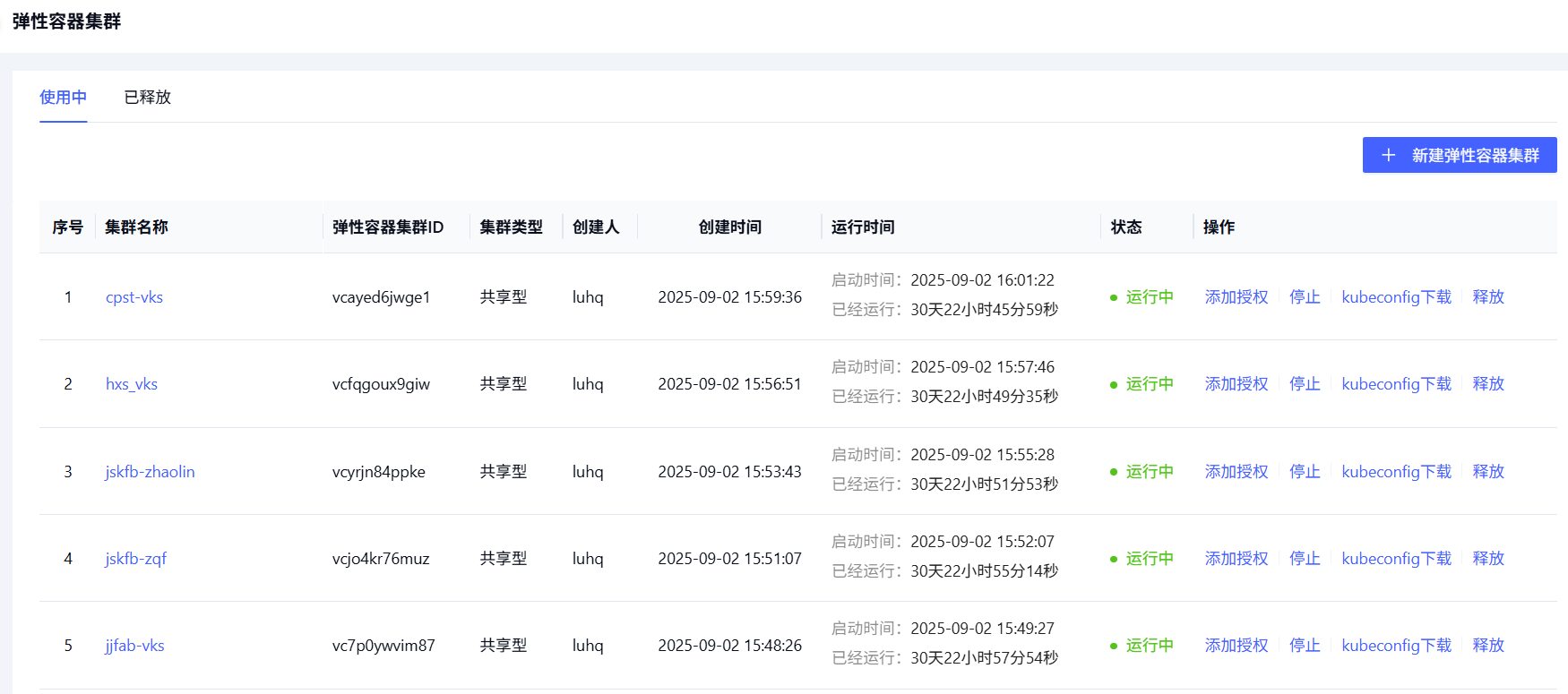Select the 使用中 tab
The image size is (1568, 694).
[63, 97]
